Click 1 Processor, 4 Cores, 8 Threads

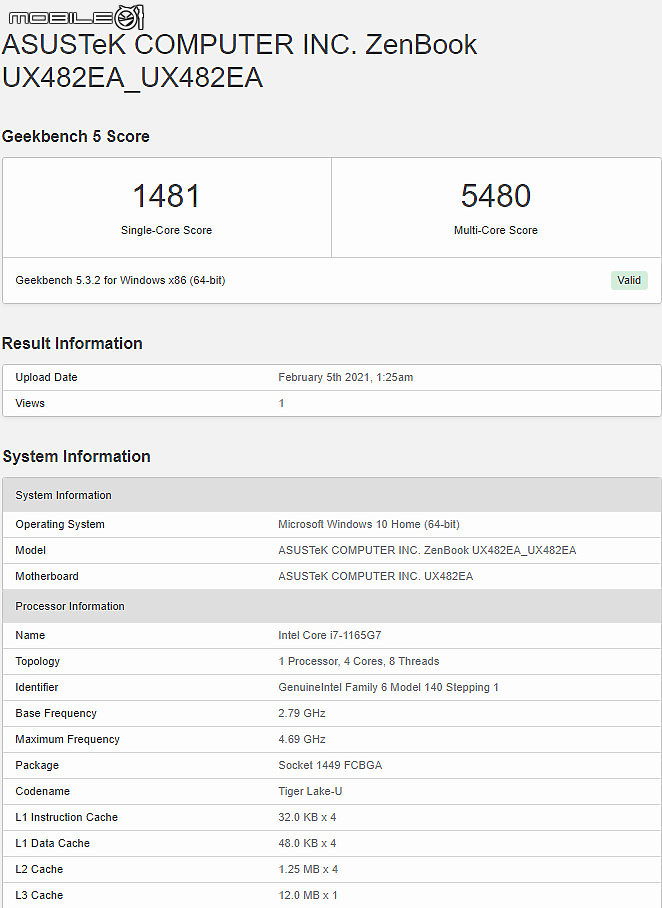[359, 661]
